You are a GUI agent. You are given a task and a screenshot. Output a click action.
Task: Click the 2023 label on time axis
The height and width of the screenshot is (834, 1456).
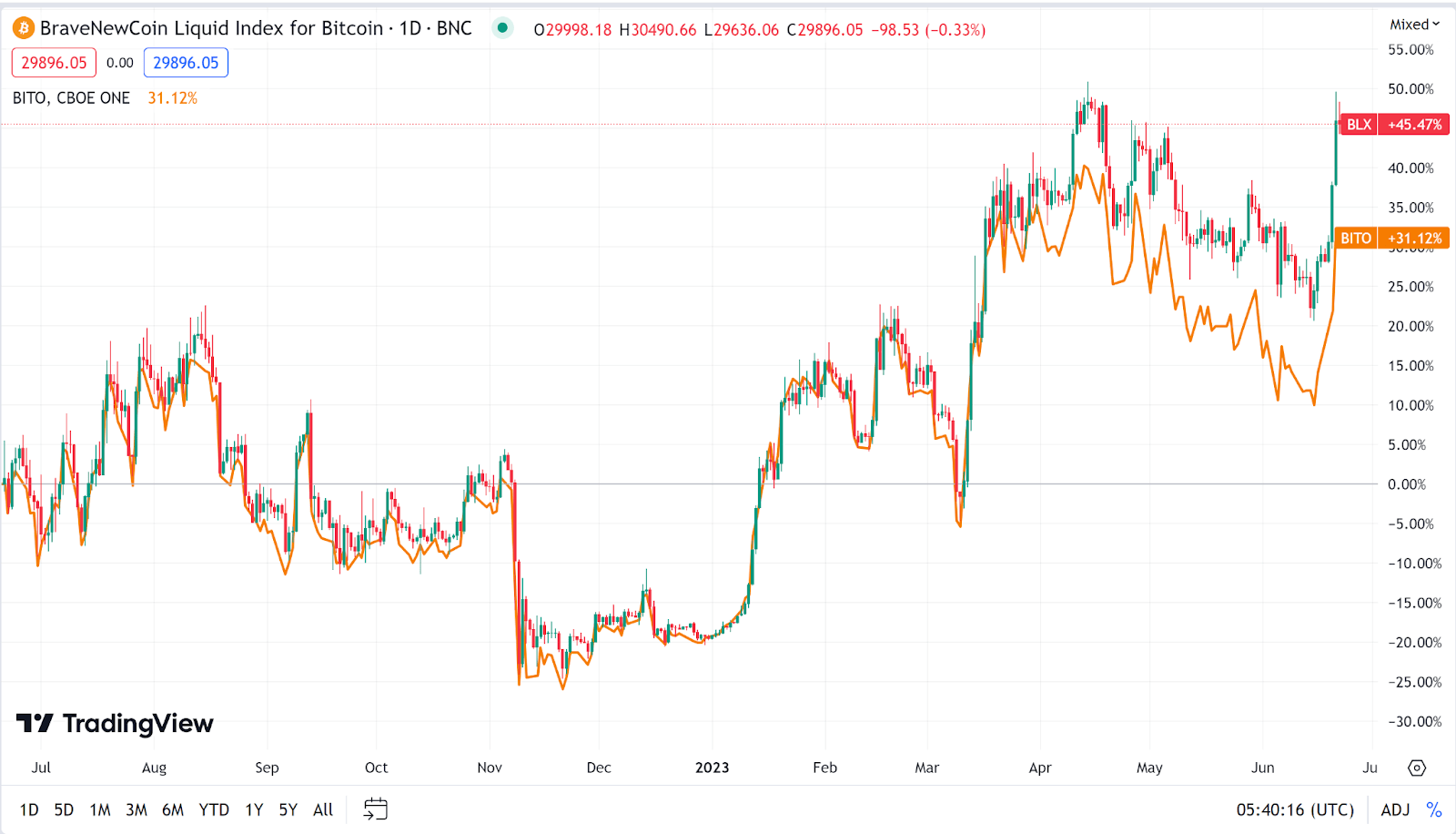click(x=713, y=768)
